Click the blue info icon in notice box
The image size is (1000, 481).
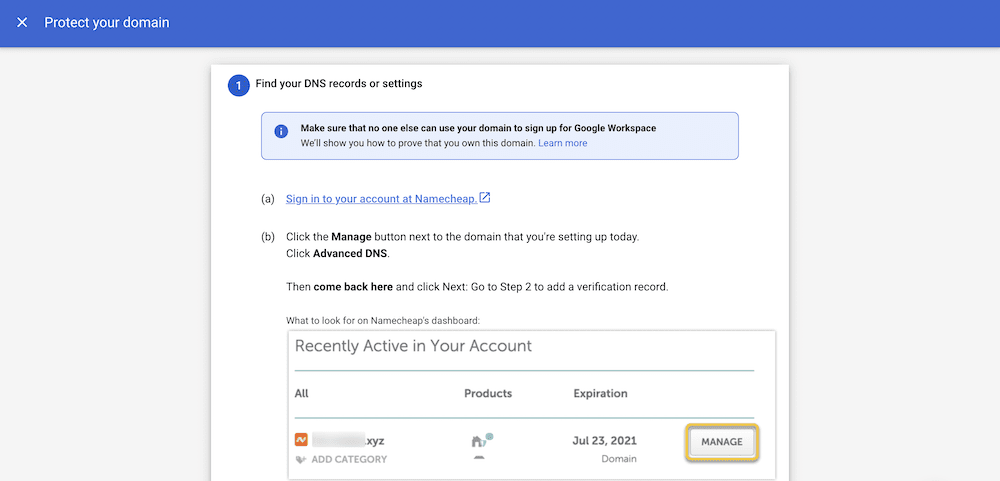tap(281, 131)
